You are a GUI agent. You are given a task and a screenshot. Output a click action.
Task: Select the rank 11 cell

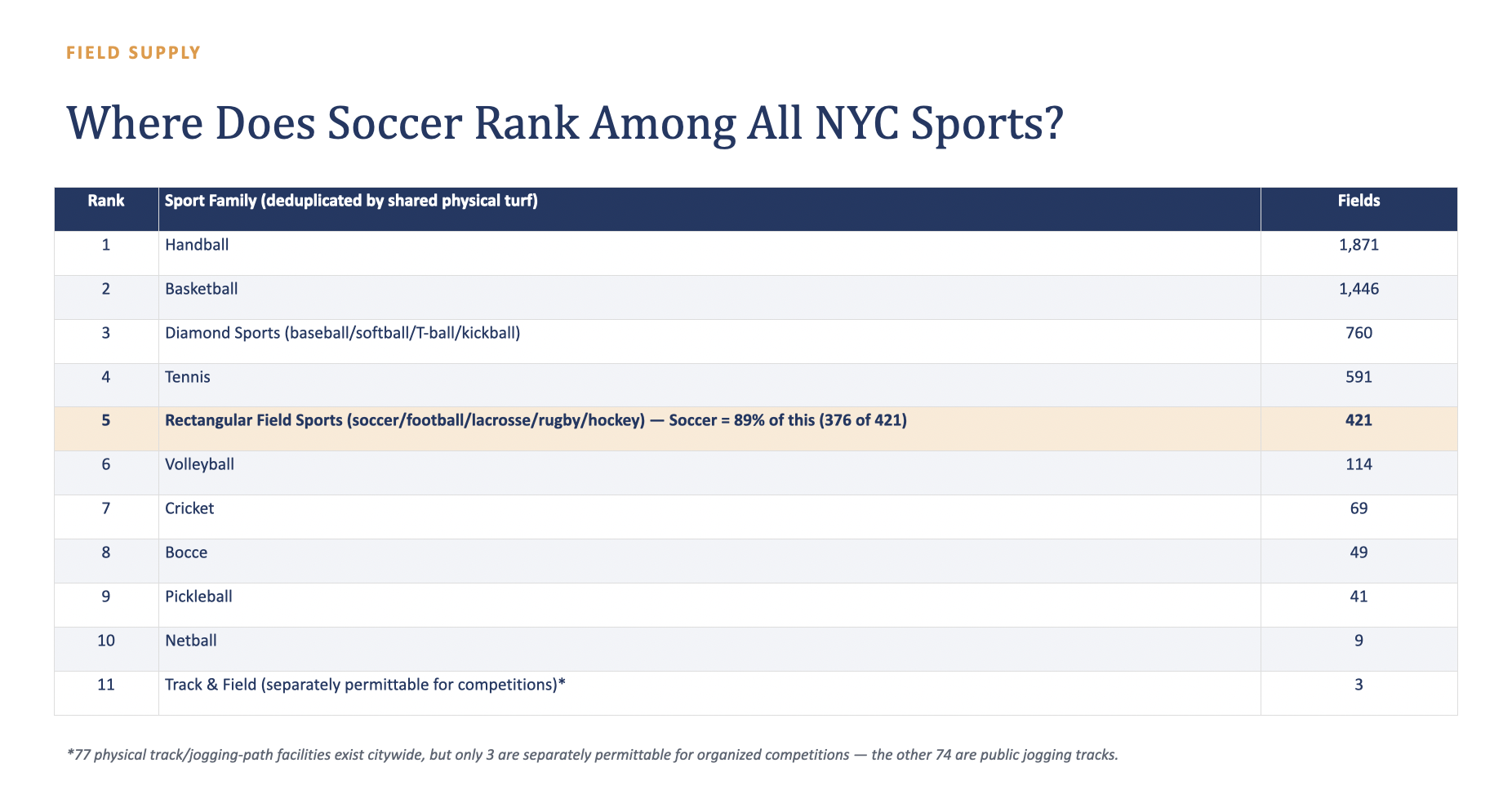(x=106, y=694)
